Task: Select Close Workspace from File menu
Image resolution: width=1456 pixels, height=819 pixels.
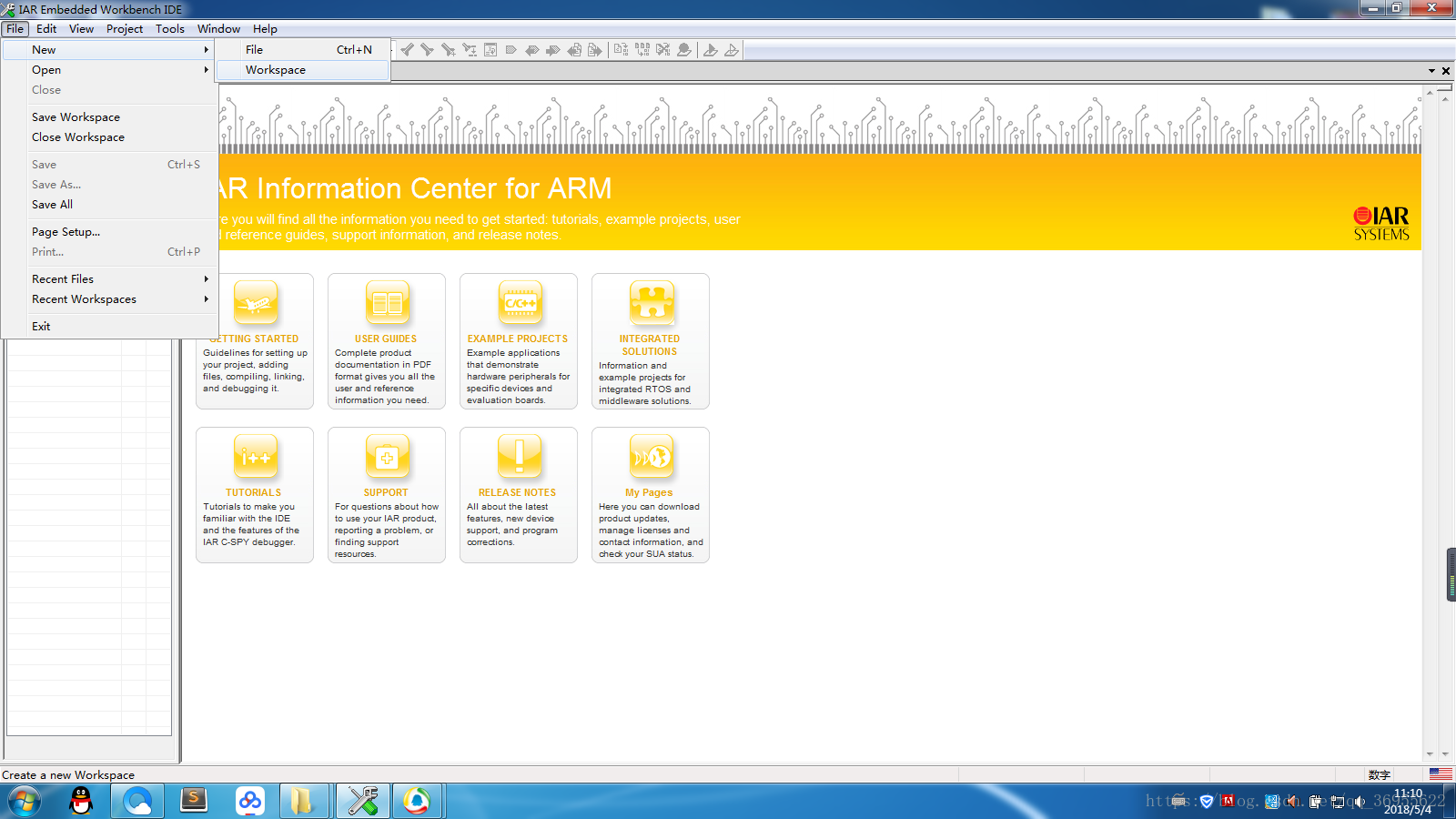Action: click(x=109, y=137)
